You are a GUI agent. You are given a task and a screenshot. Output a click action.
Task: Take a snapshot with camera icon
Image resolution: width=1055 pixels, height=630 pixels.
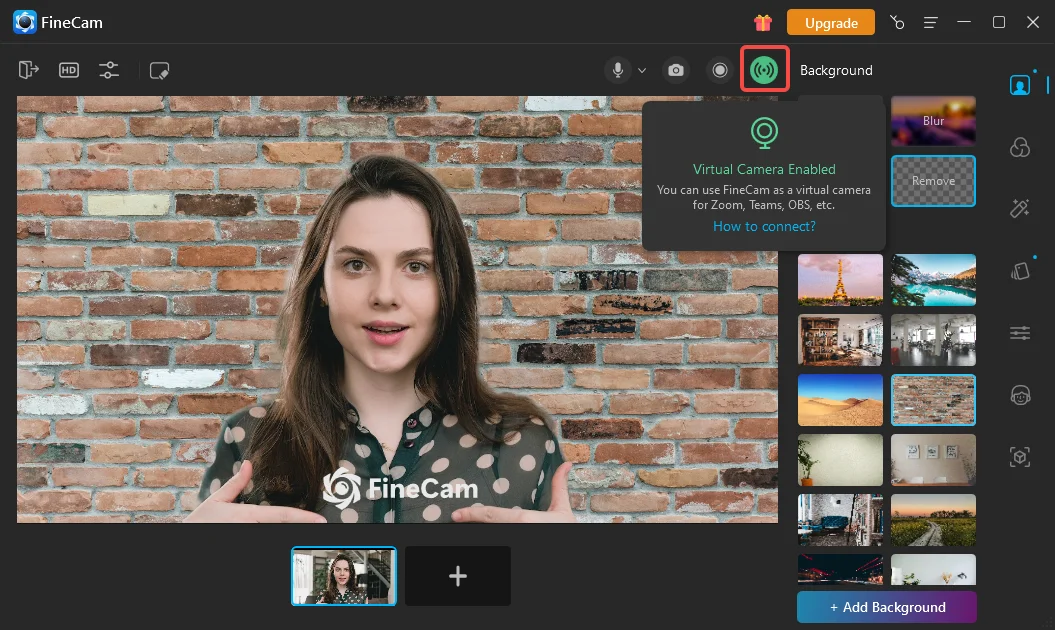coord(677,70)
